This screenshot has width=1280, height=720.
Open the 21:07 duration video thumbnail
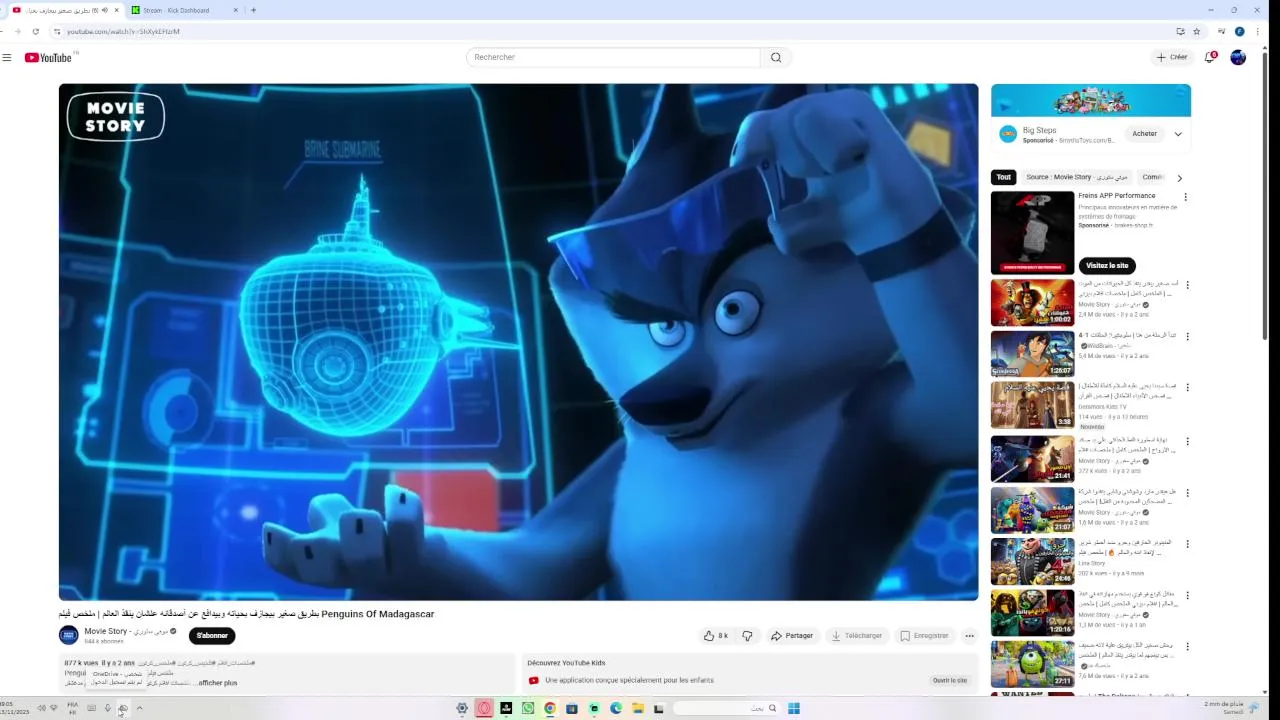[x=1032, y=510]
